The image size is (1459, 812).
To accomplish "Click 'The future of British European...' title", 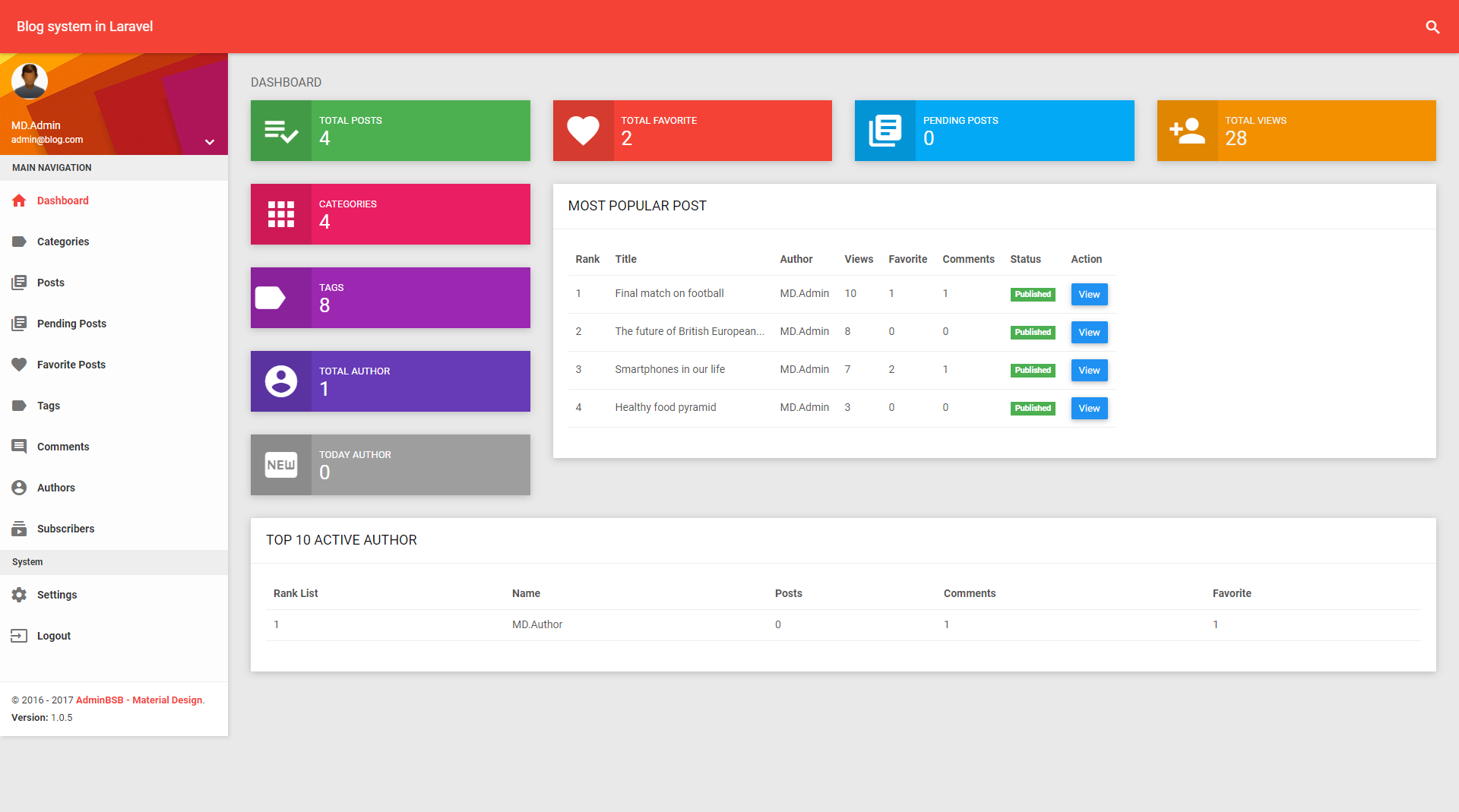I will pyautogui.click(x=689, y=331).
